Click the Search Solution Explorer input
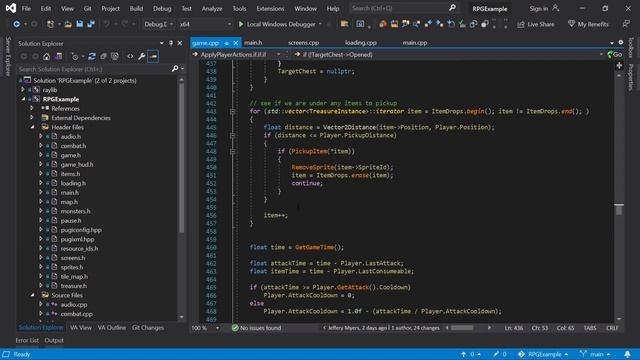Screen dimensions: 640x360 pos(94,69)
